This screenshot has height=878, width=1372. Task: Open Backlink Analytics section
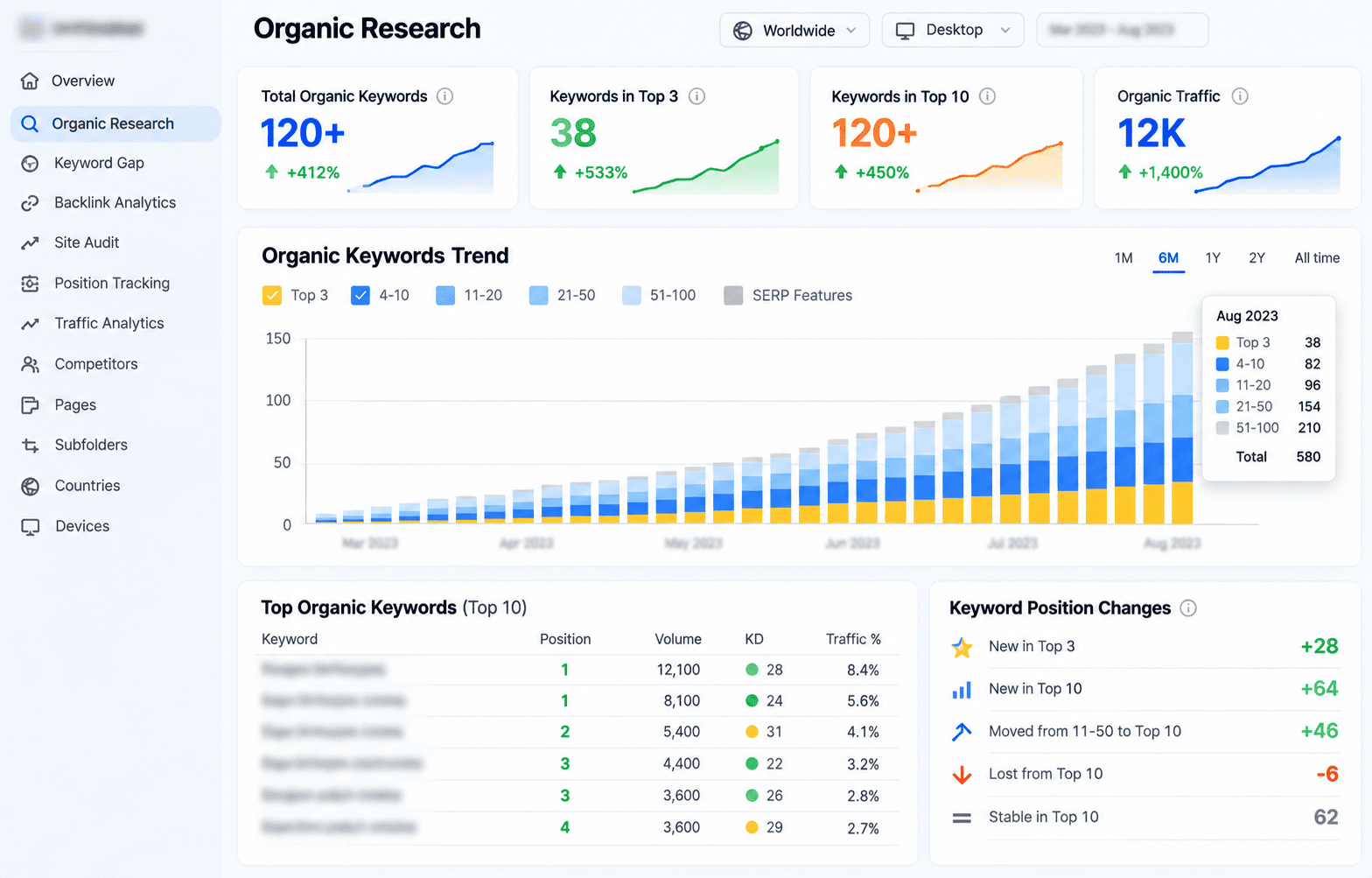tap(115, 202)
